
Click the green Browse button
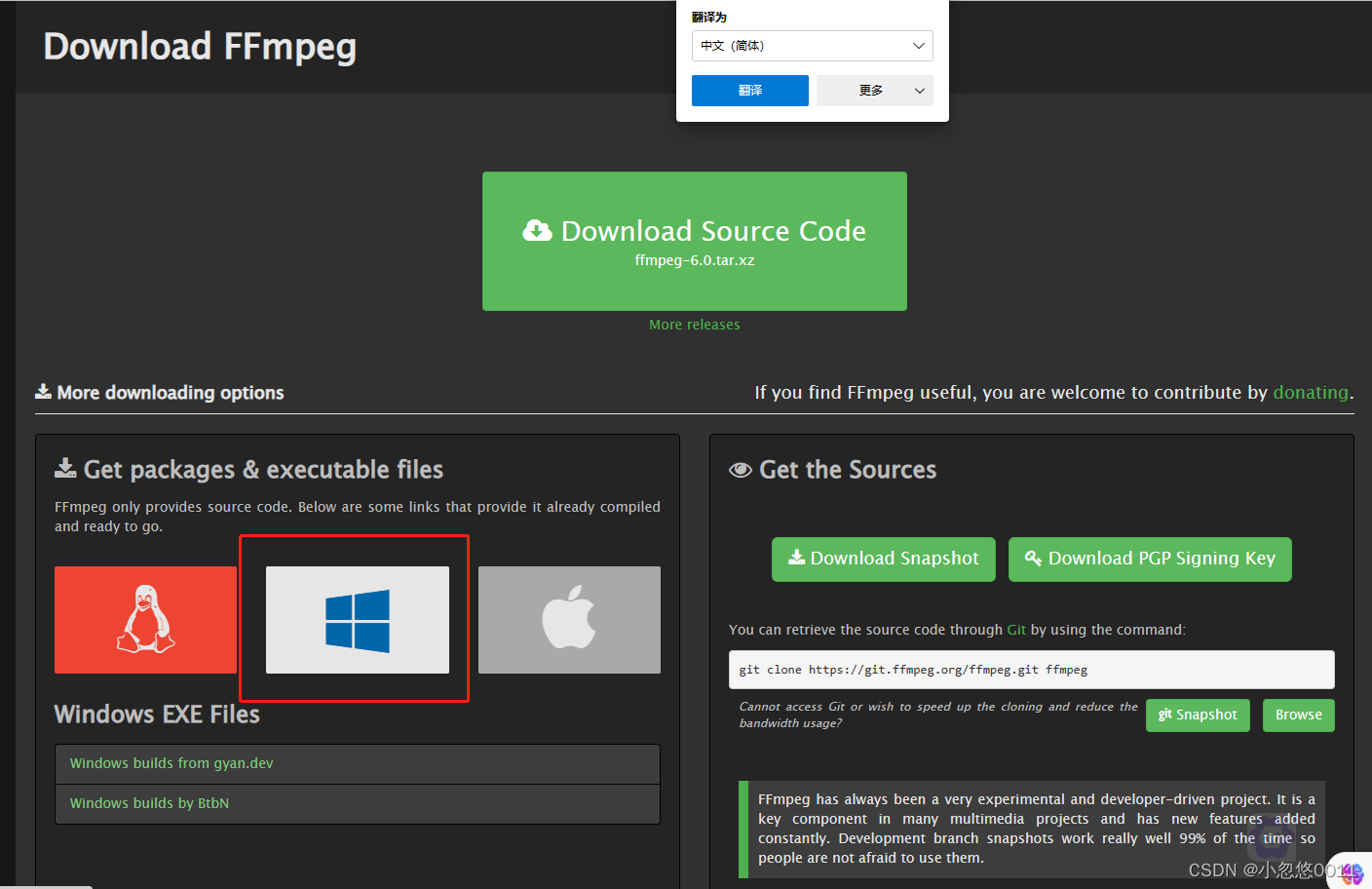1299,715
